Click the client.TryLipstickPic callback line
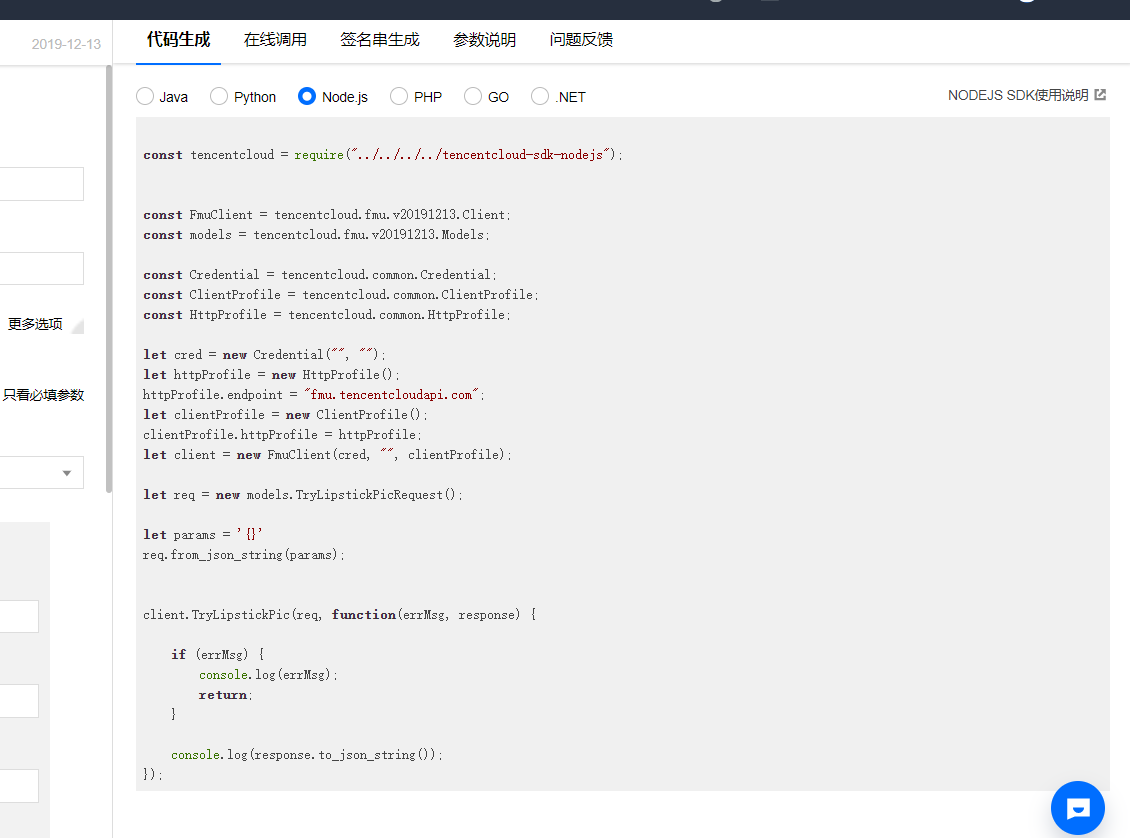The width and height of the screenshot is (1130, 838). coord(339,615)
